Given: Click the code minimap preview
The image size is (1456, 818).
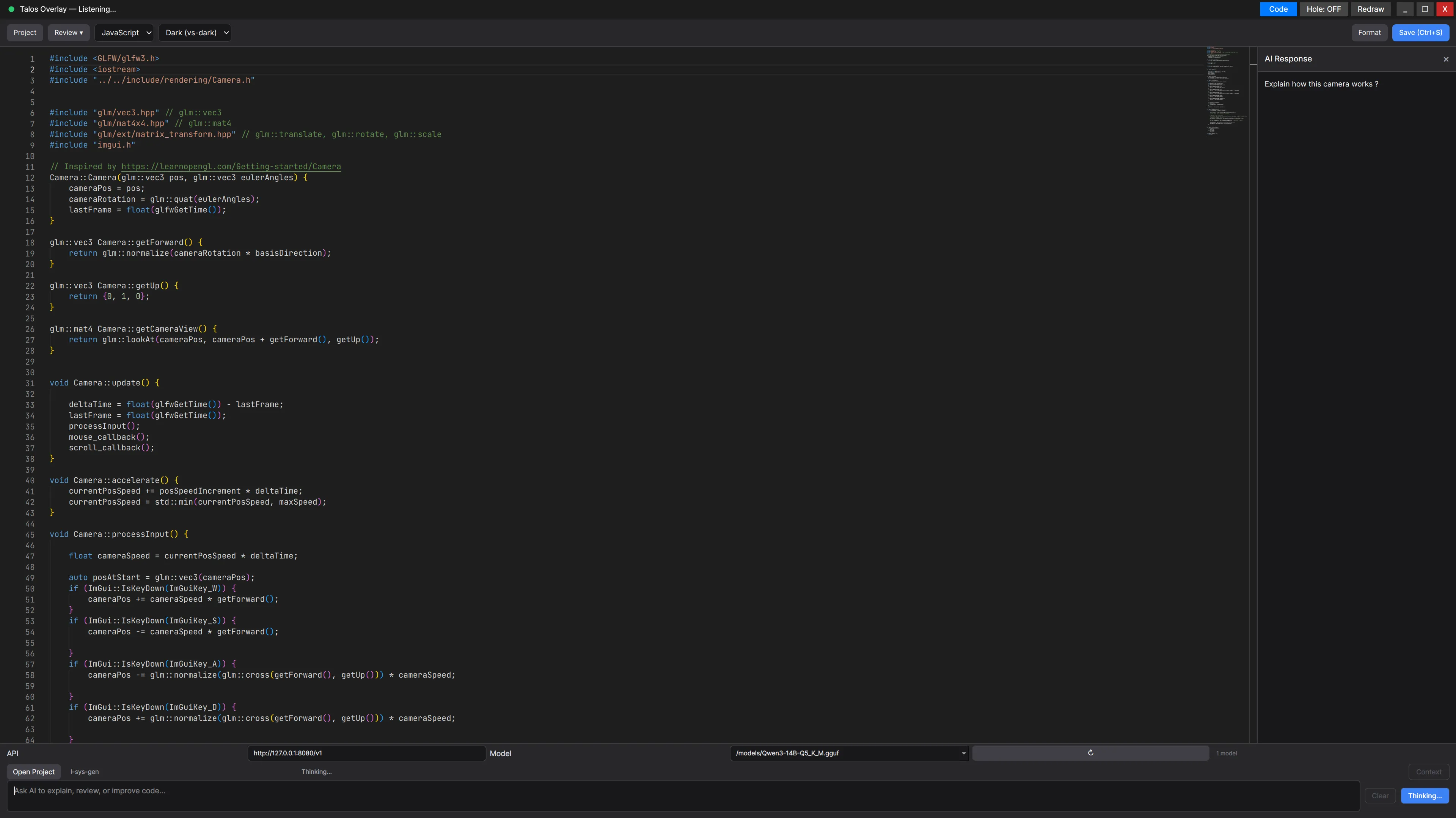Looking at the screenshot, I should pyautogui.click(x=1227, y=90).
